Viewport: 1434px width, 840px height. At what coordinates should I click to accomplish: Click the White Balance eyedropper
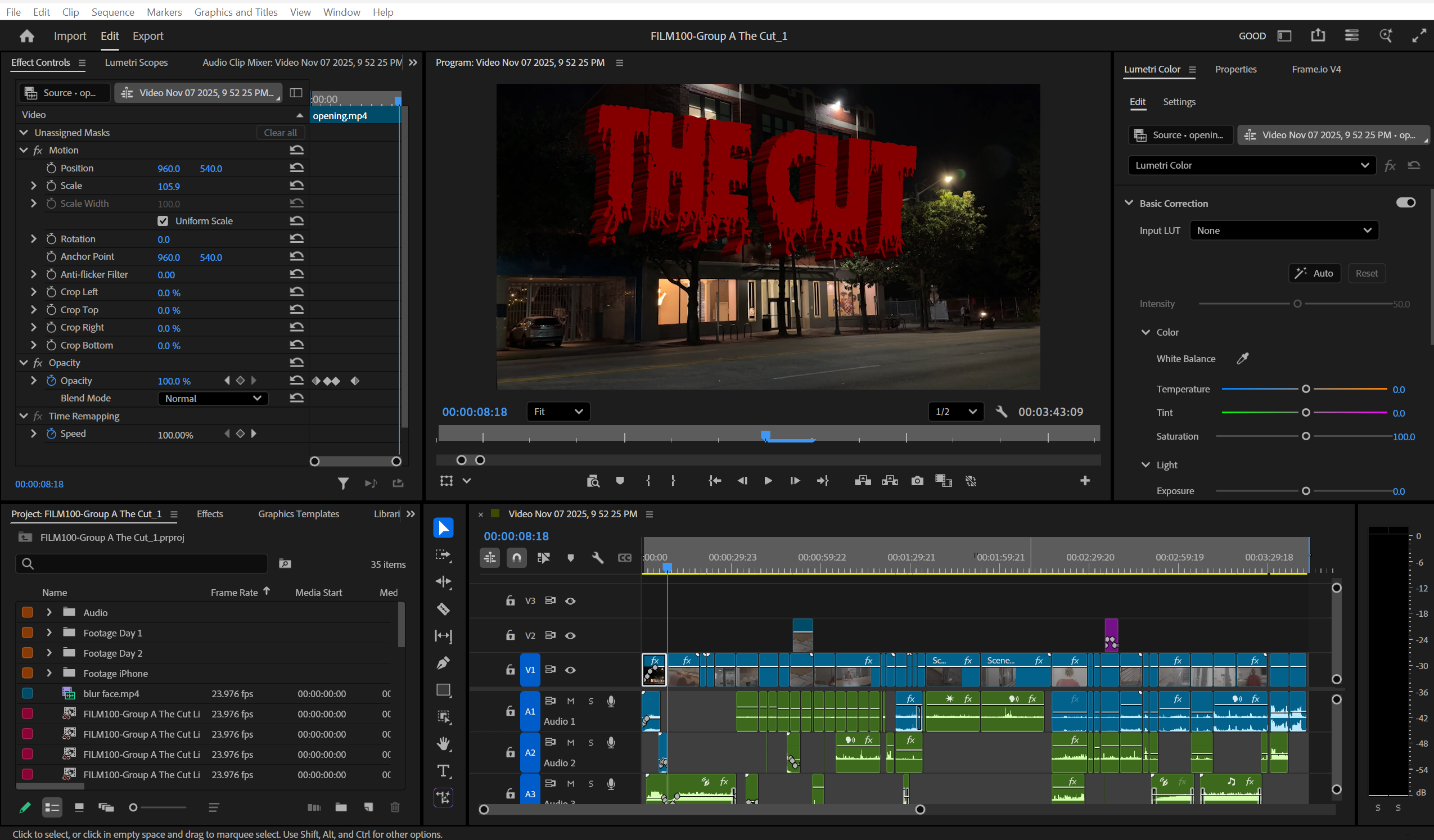coord(1243,359)
